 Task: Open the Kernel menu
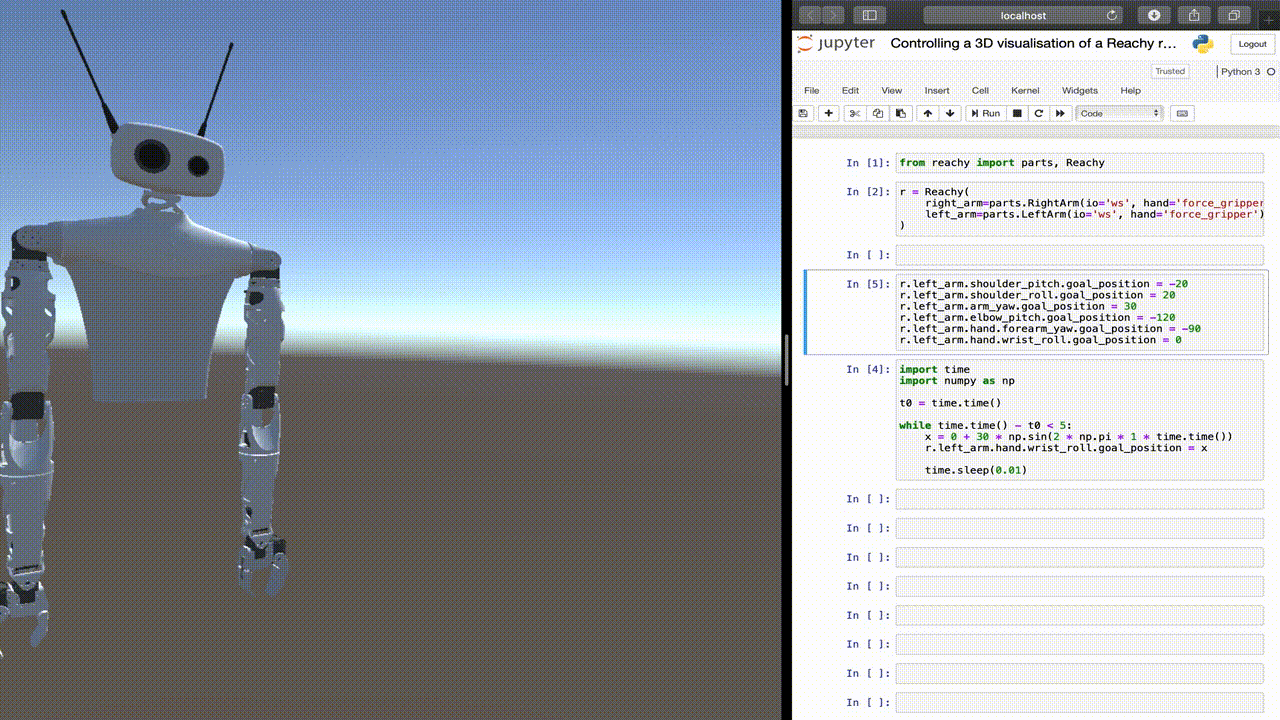coord(1025,90)
